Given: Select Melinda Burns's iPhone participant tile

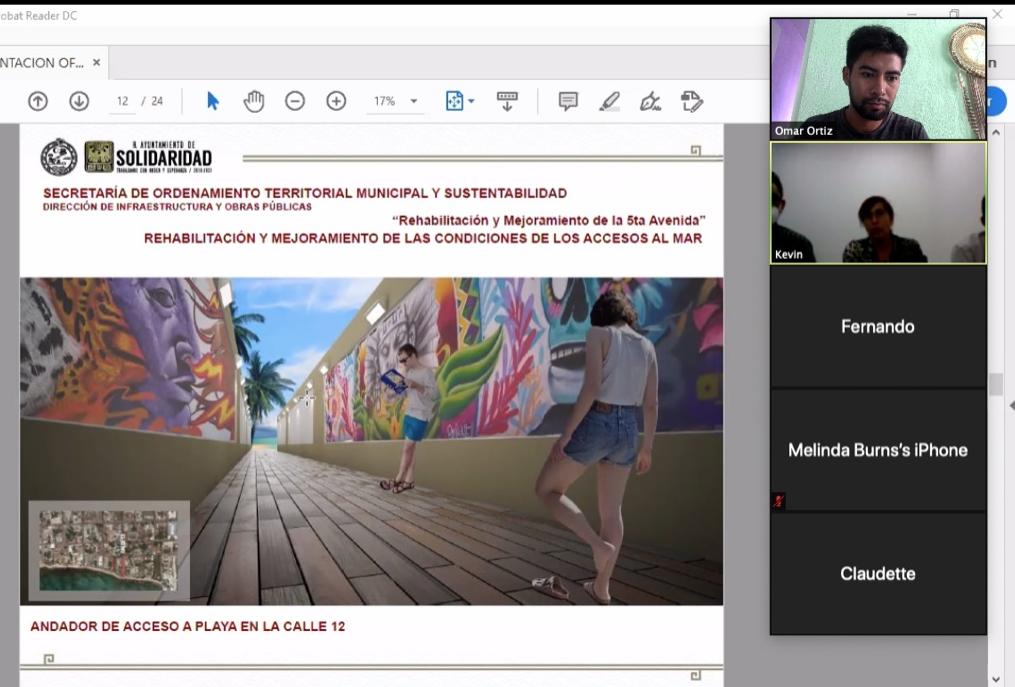Looking at the screenshot, I should 877,450.
